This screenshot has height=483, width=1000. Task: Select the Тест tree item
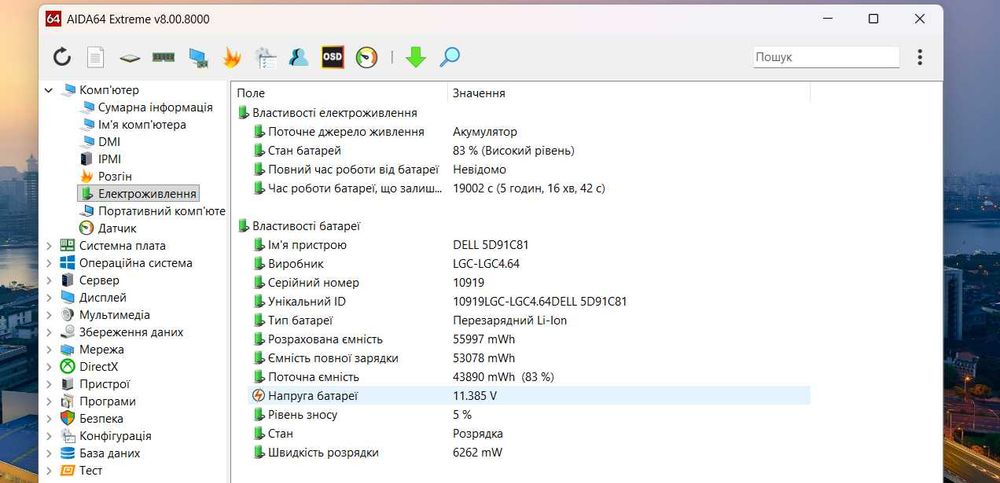coord(91,470)
